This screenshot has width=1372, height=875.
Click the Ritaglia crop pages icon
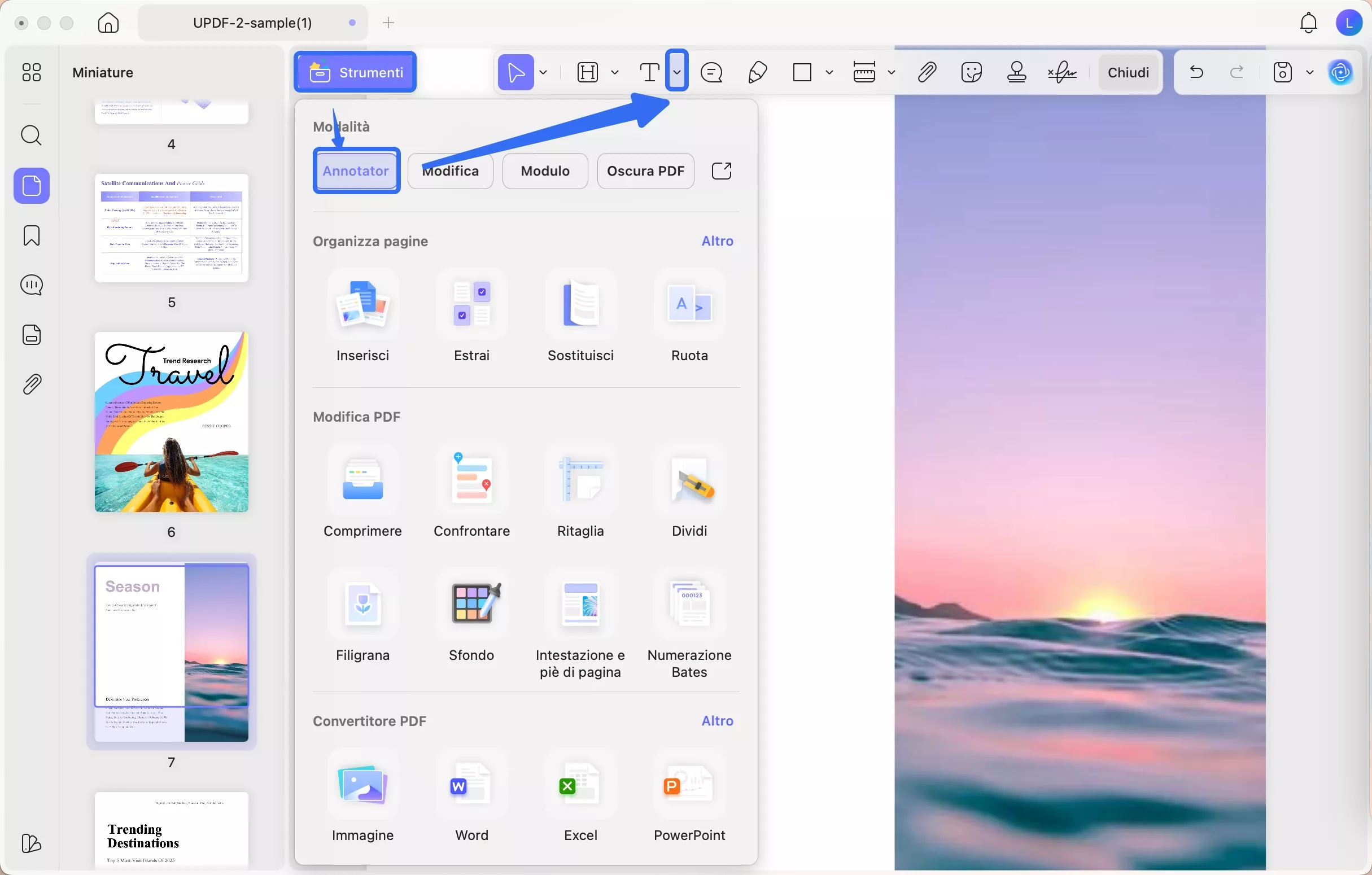(580, 480)
